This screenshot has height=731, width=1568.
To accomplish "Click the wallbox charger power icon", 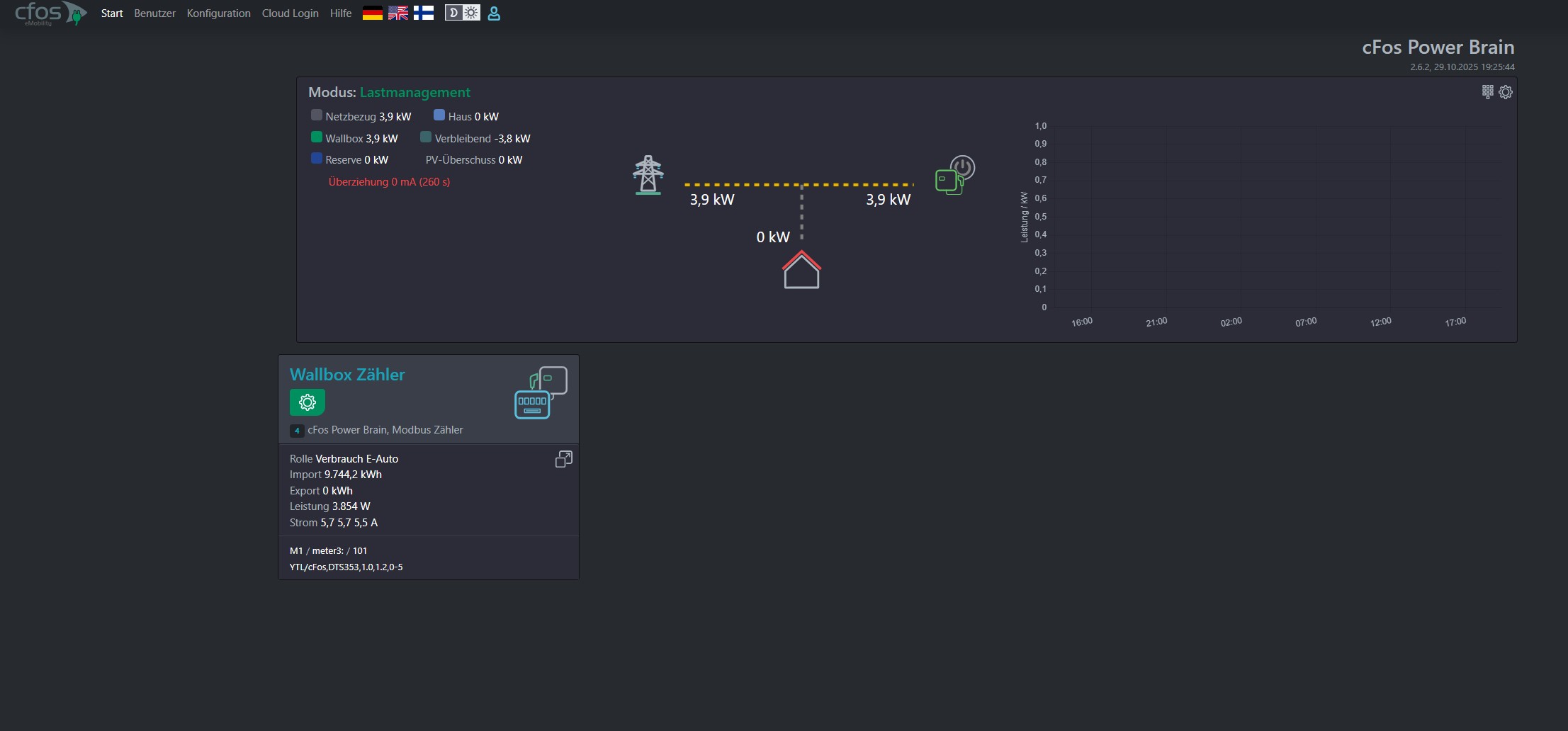I will (954, 175).
